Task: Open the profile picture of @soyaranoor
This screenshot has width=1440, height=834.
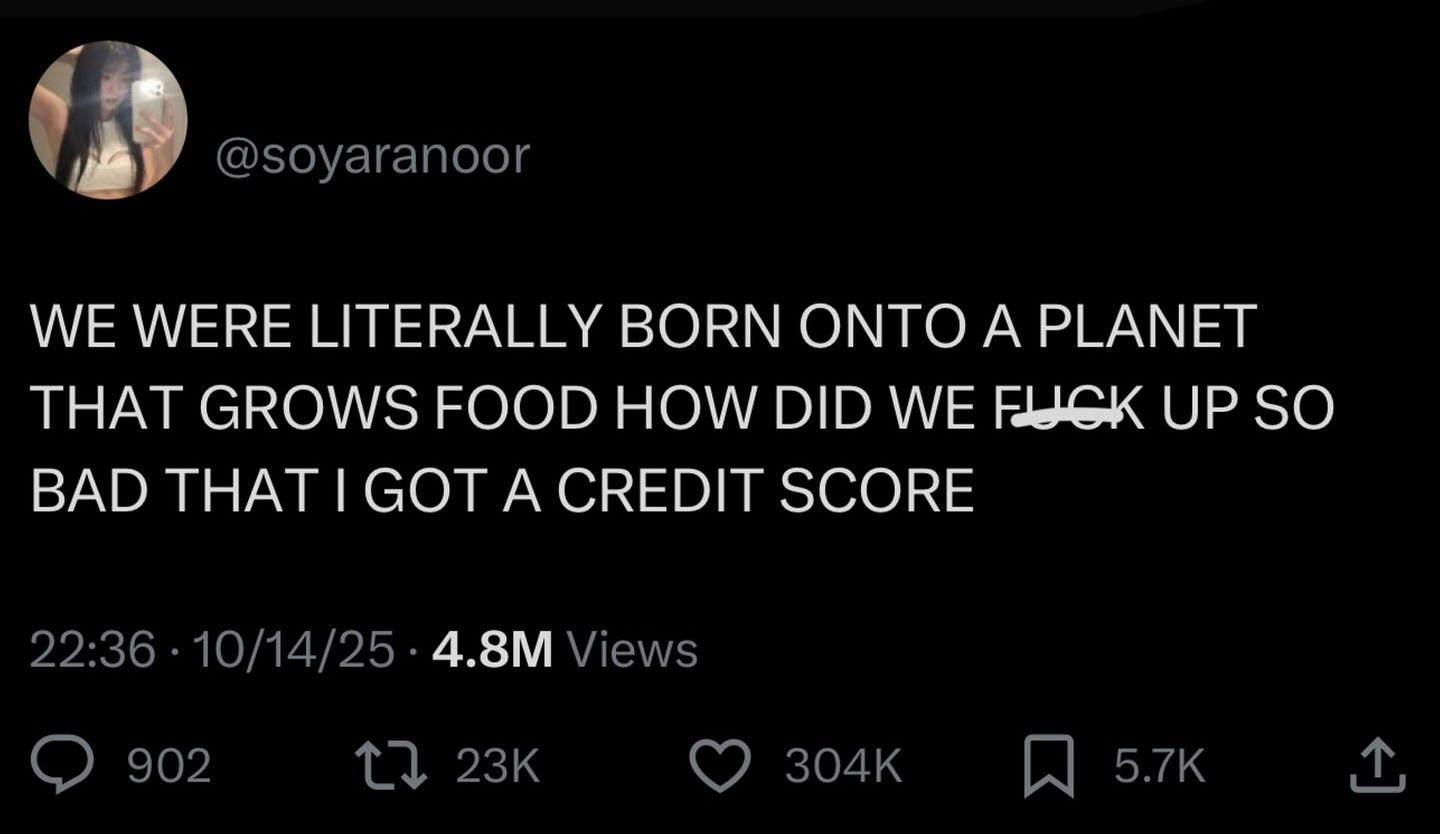Action: [x=108, y=119]
